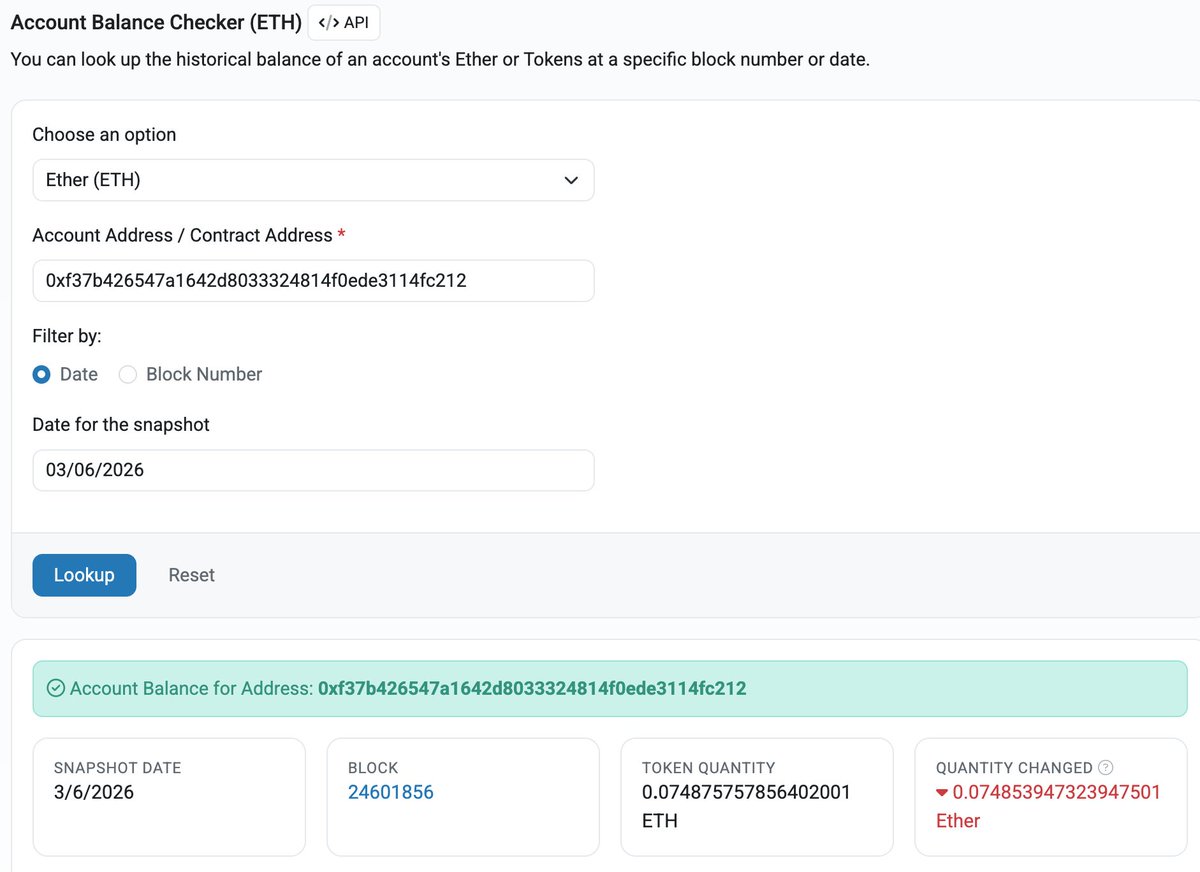Click the green checkmark icon in balance banner

[x=56, y=688]
